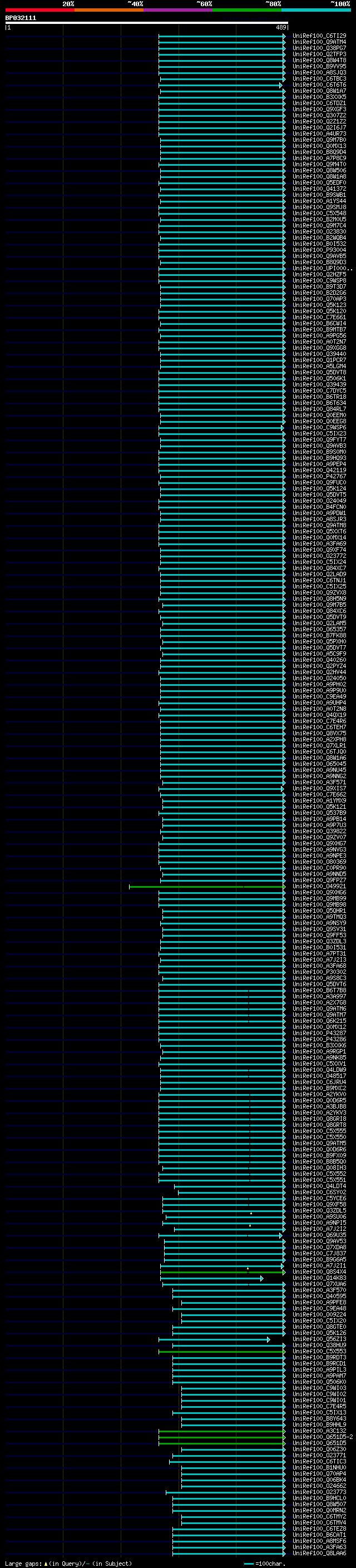Image resolution: width=356 pixels, height=1568 pixels.
Task: Click the cyan ~100% identity legend segment
Action: (317, 10)
